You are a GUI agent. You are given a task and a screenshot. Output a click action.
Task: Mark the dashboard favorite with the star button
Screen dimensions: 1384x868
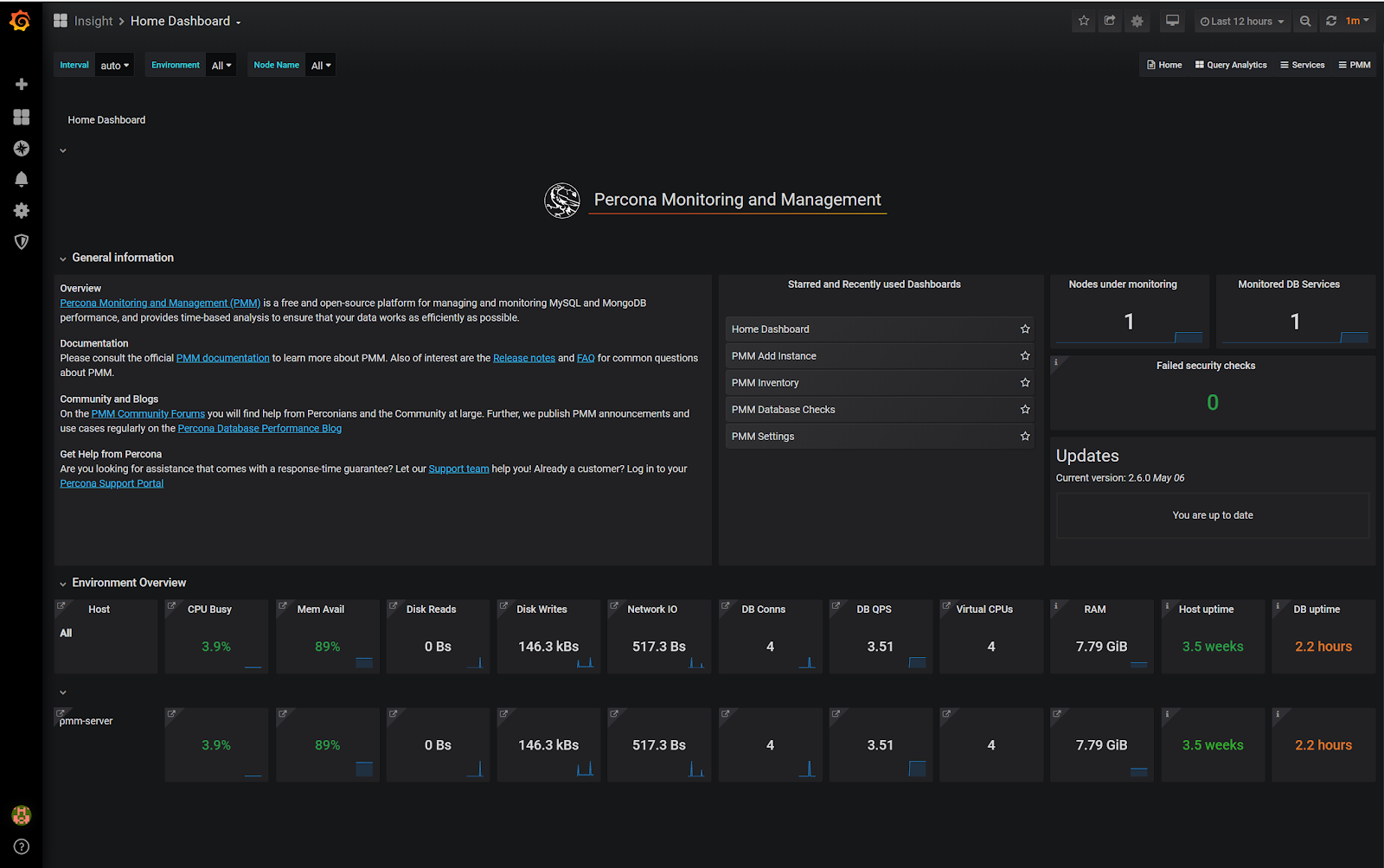point(1083,21)
